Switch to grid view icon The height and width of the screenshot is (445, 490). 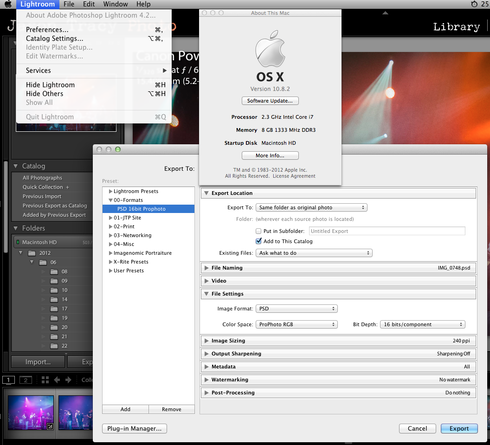[x=45, y=380]
